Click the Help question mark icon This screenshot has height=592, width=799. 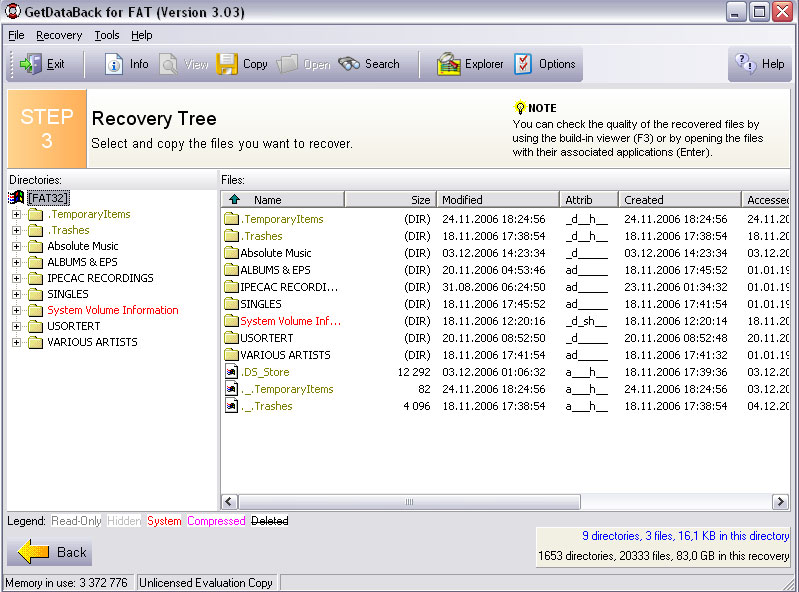pos(745,64)
